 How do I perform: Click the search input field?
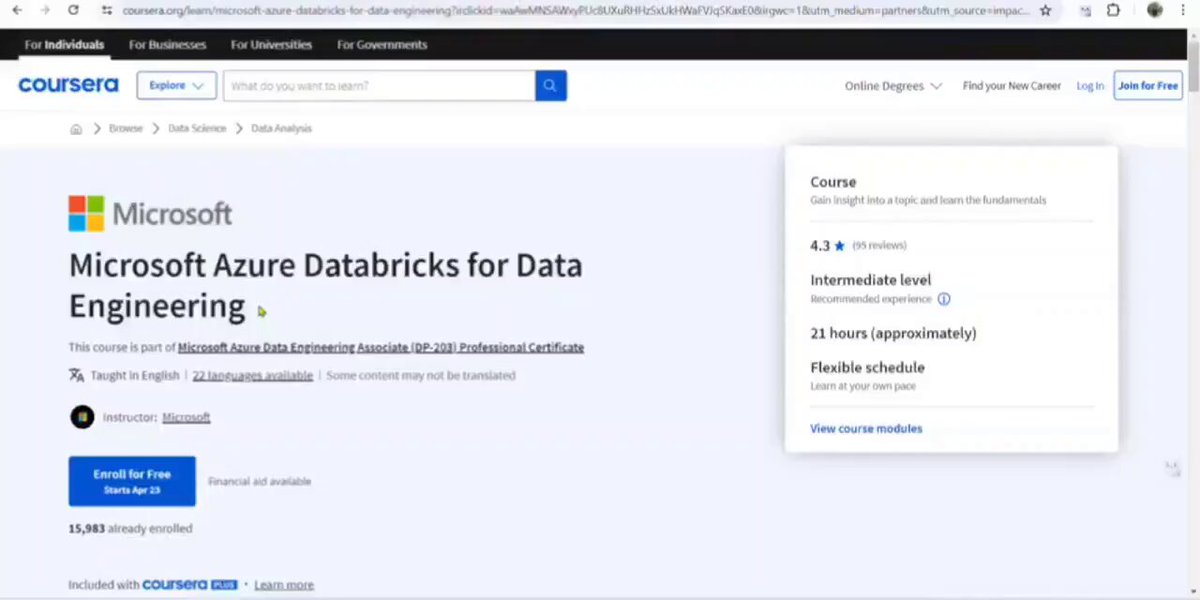pyautogui.click(x=379, y=86)
